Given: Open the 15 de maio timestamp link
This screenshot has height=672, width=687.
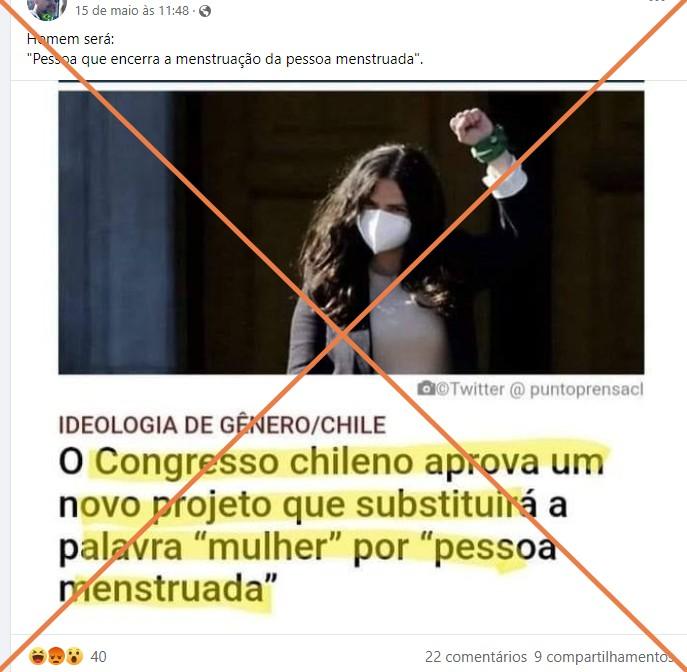Looking at the screenshot, I should (132, 11).
